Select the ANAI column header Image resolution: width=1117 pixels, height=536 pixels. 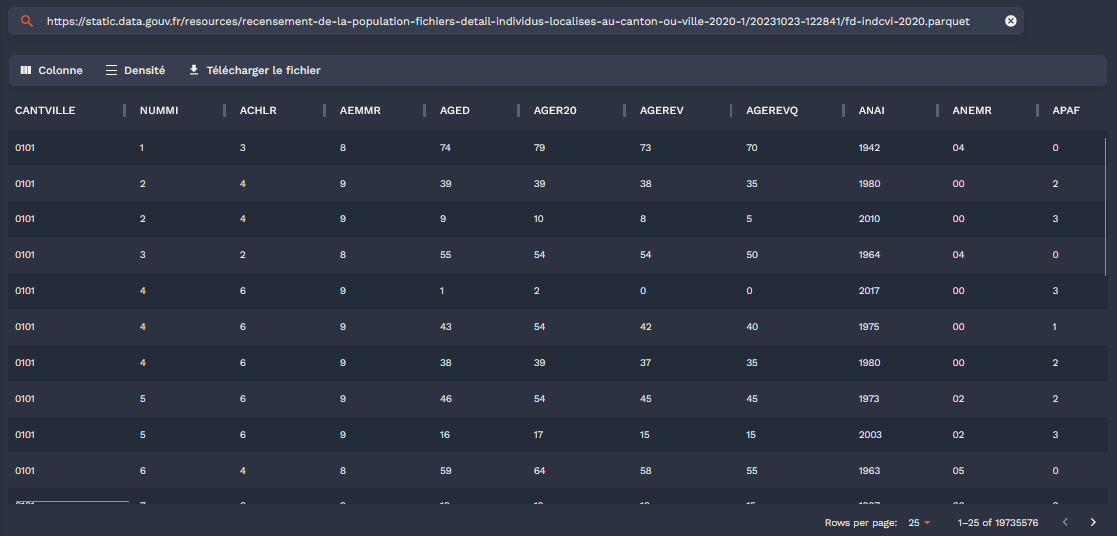point(871,111)
